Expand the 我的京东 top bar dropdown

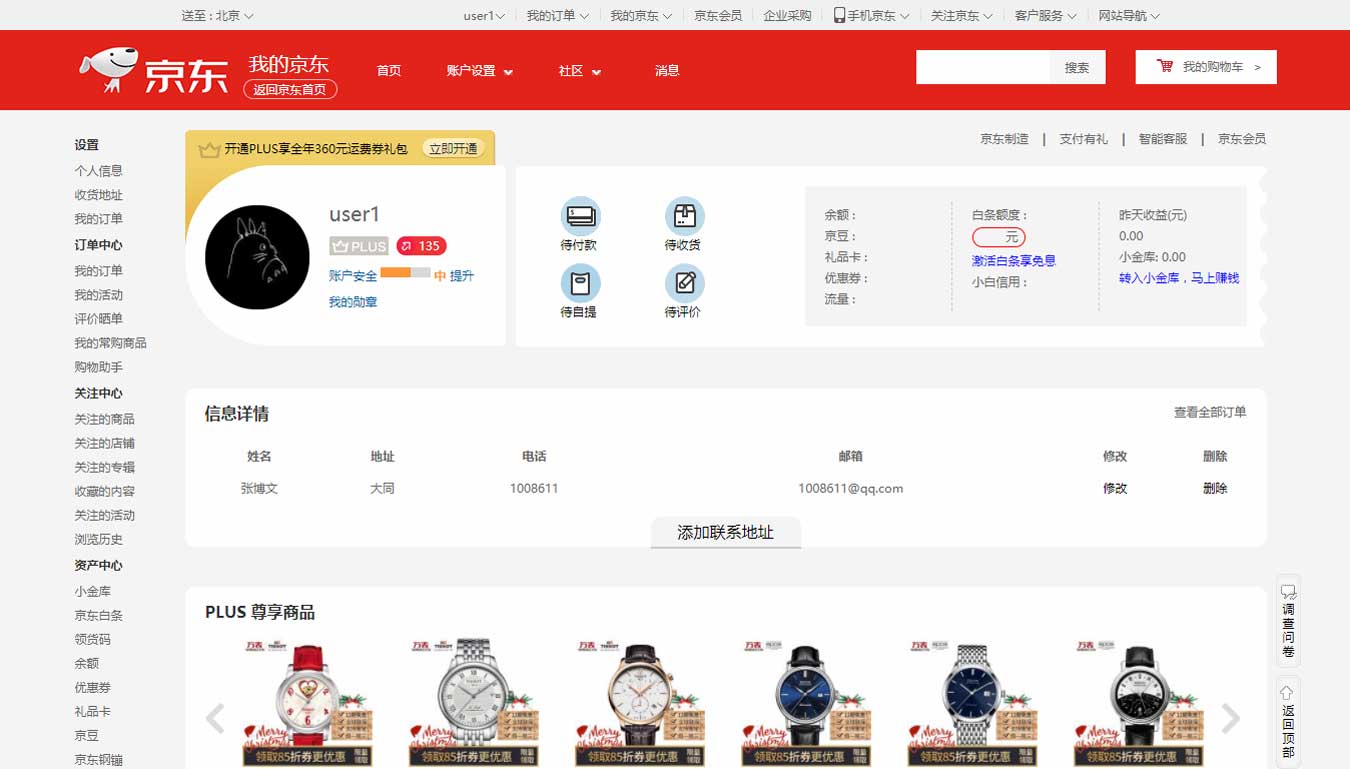pyautogui.click(x=642, y=16)
